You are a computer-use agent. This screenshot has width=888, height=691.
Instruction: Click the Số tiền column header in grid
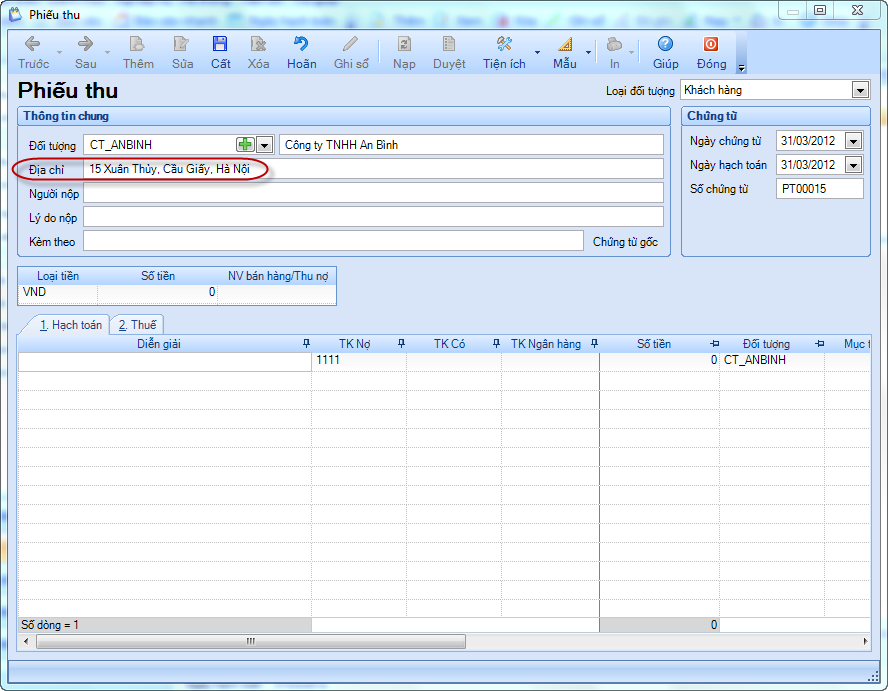(654, 344)
